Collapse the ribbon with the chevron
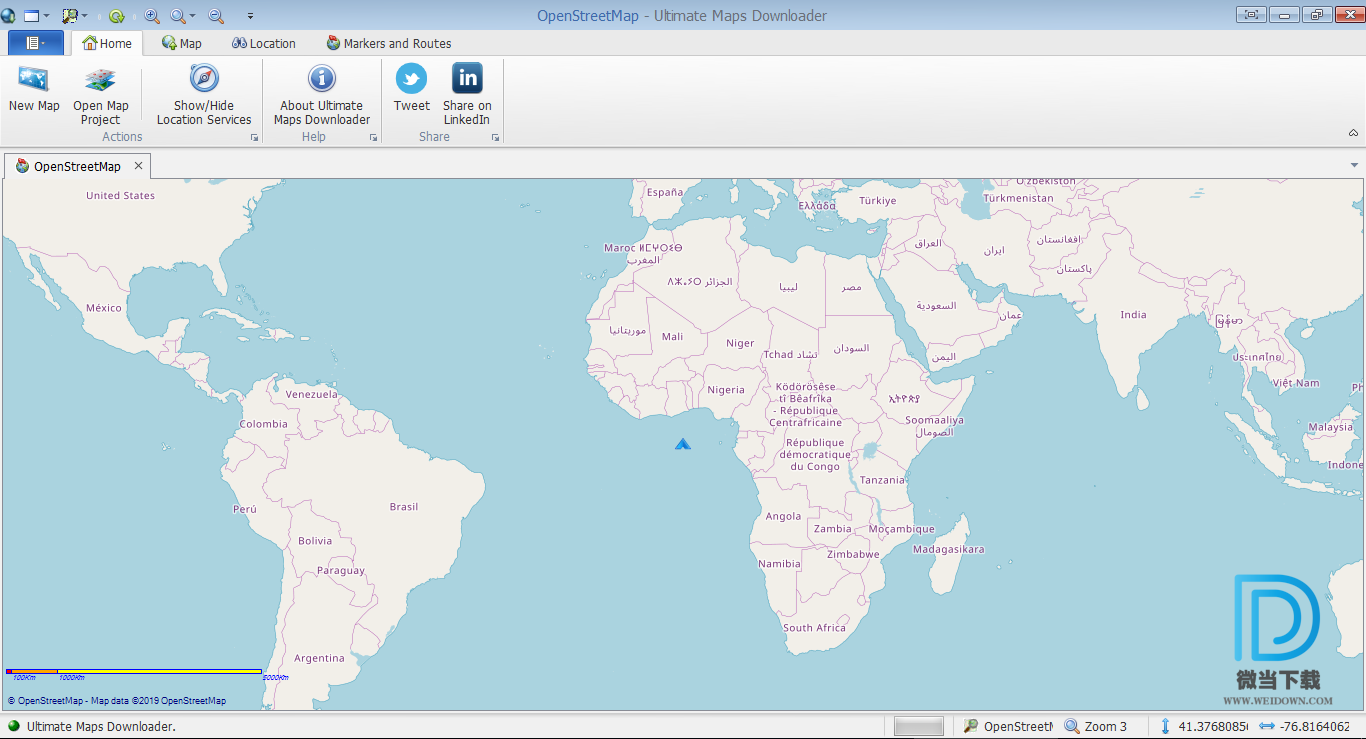 [1354, 134]
